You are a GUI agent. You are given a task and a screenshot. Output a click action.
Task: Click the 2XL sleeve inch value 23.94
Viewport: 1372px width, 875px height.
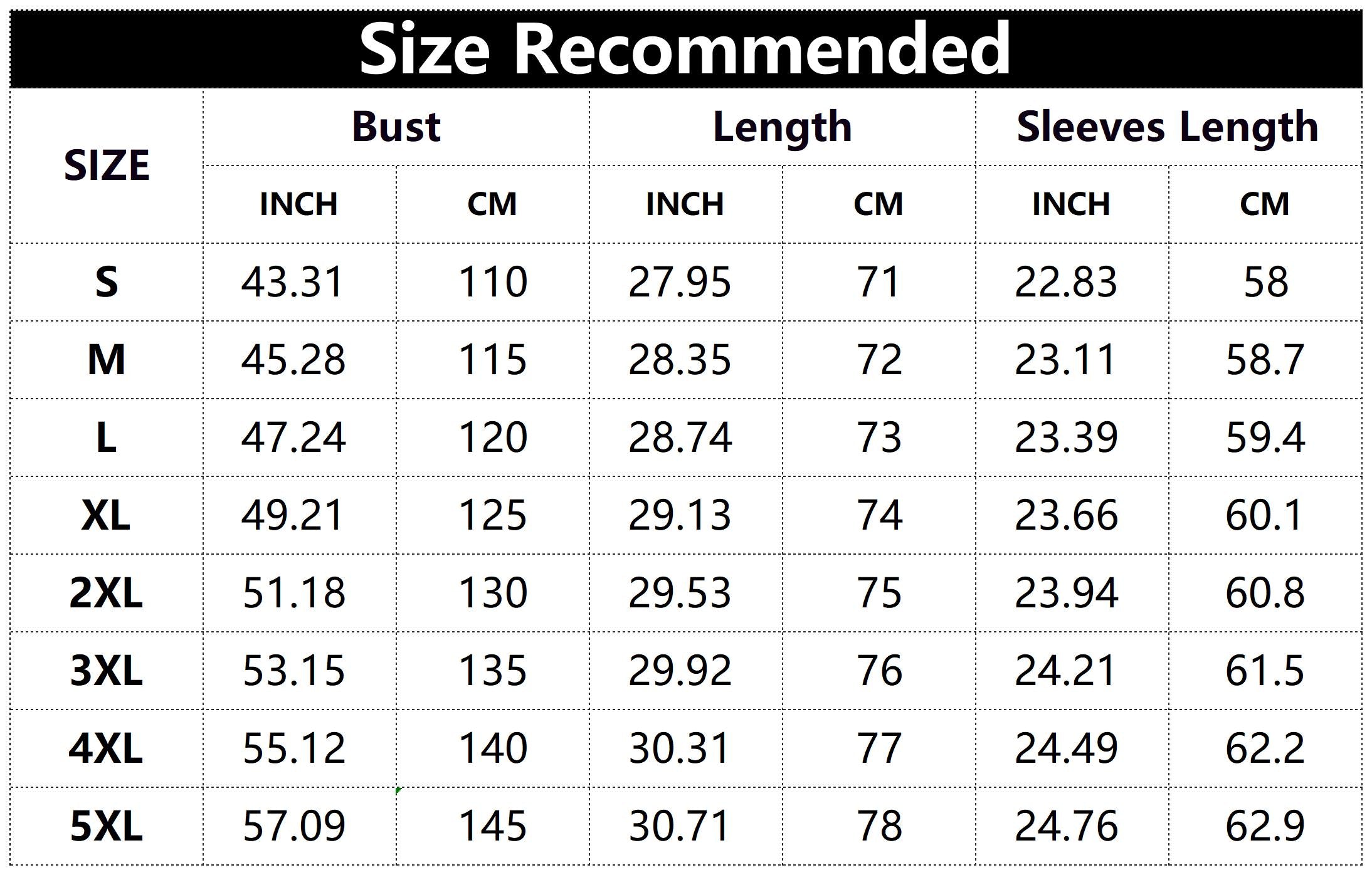tap(1066, 593)
